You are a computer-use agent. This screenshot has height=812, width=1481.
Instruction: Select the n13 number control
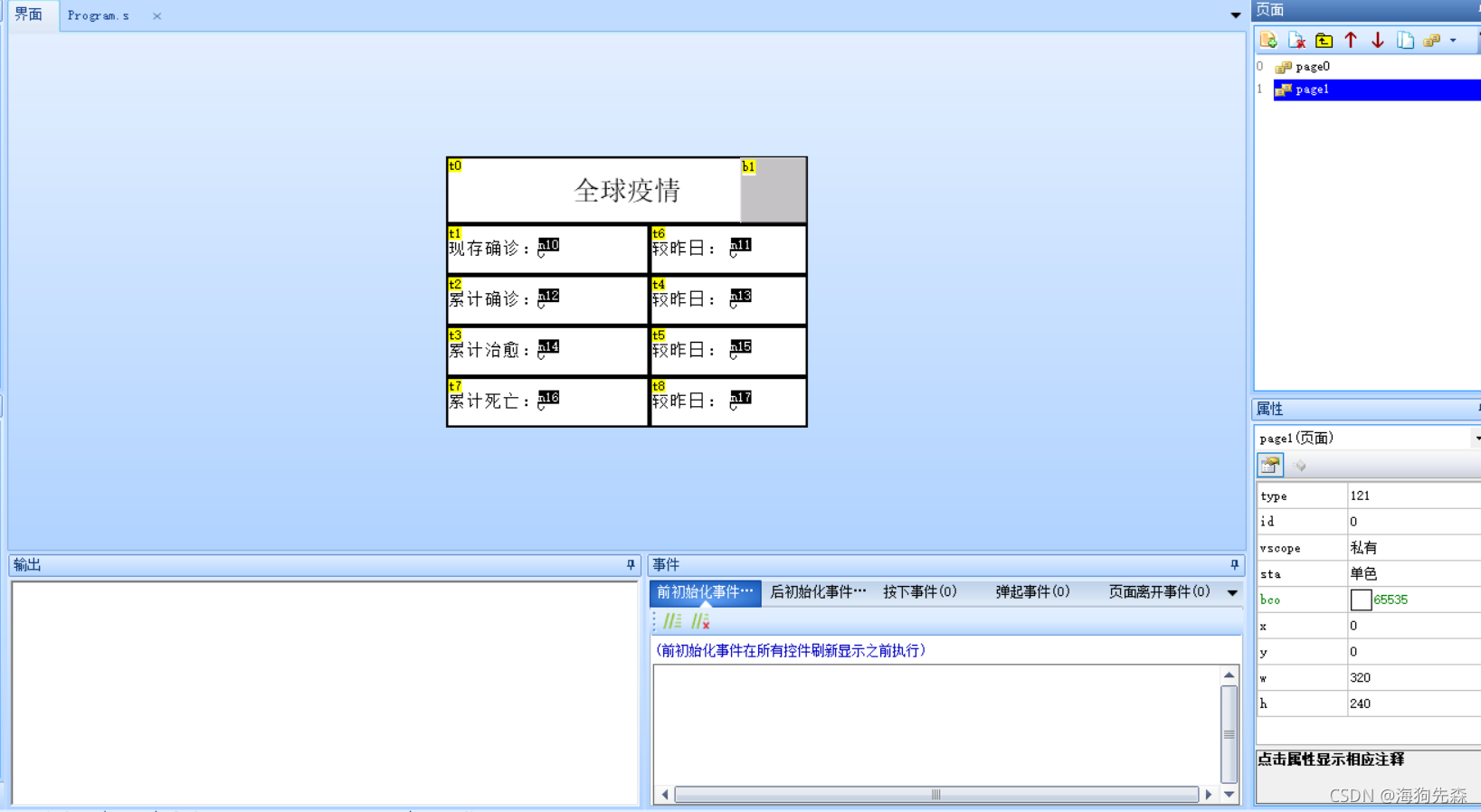click(x=740, y=297)
